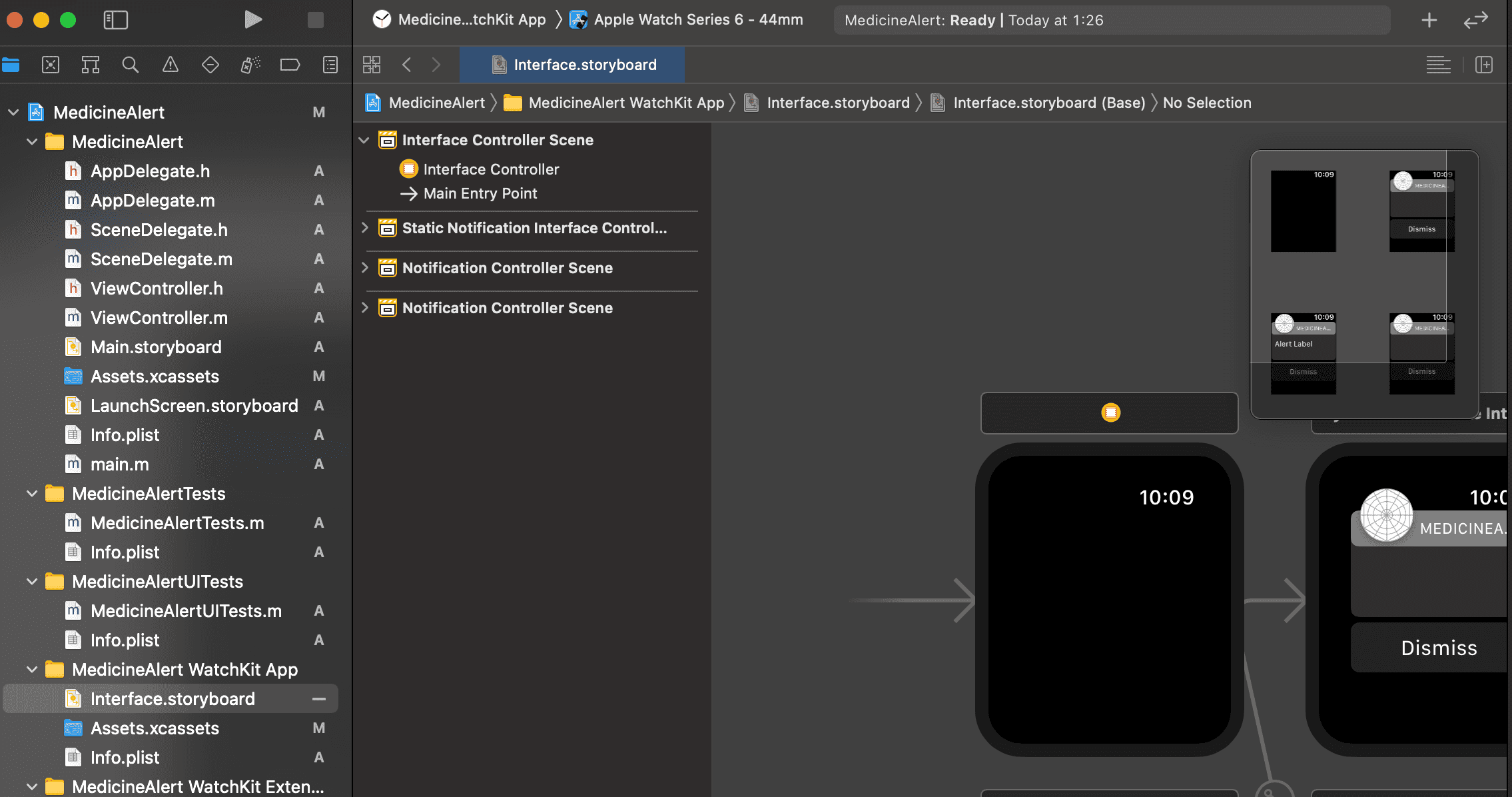
Task: Open the Report navigator icon
Action: click(330, 65)
